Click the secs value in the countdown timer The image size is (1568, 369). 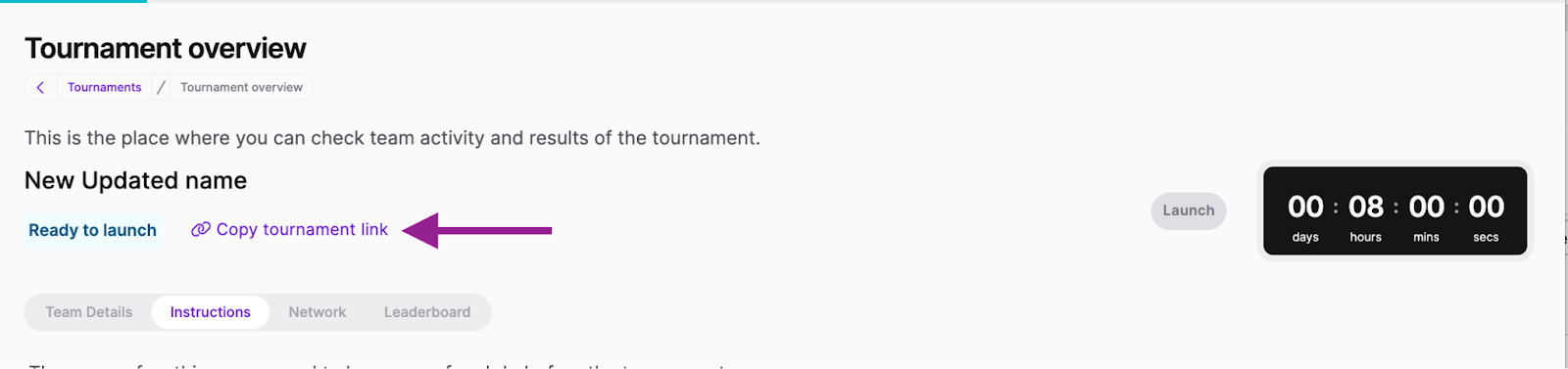[1487, 207]
